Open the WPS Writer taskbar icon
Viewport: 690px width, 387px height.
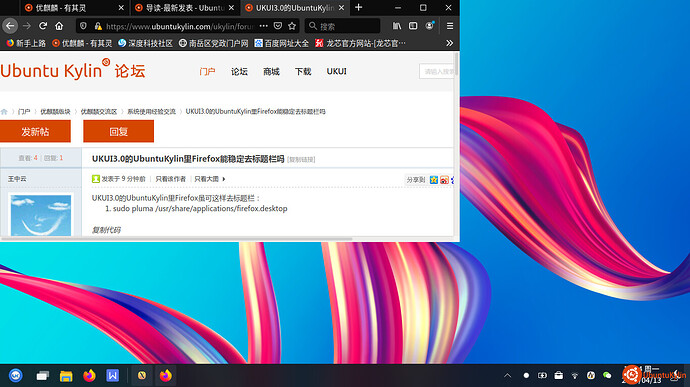(x=113, y=376)
